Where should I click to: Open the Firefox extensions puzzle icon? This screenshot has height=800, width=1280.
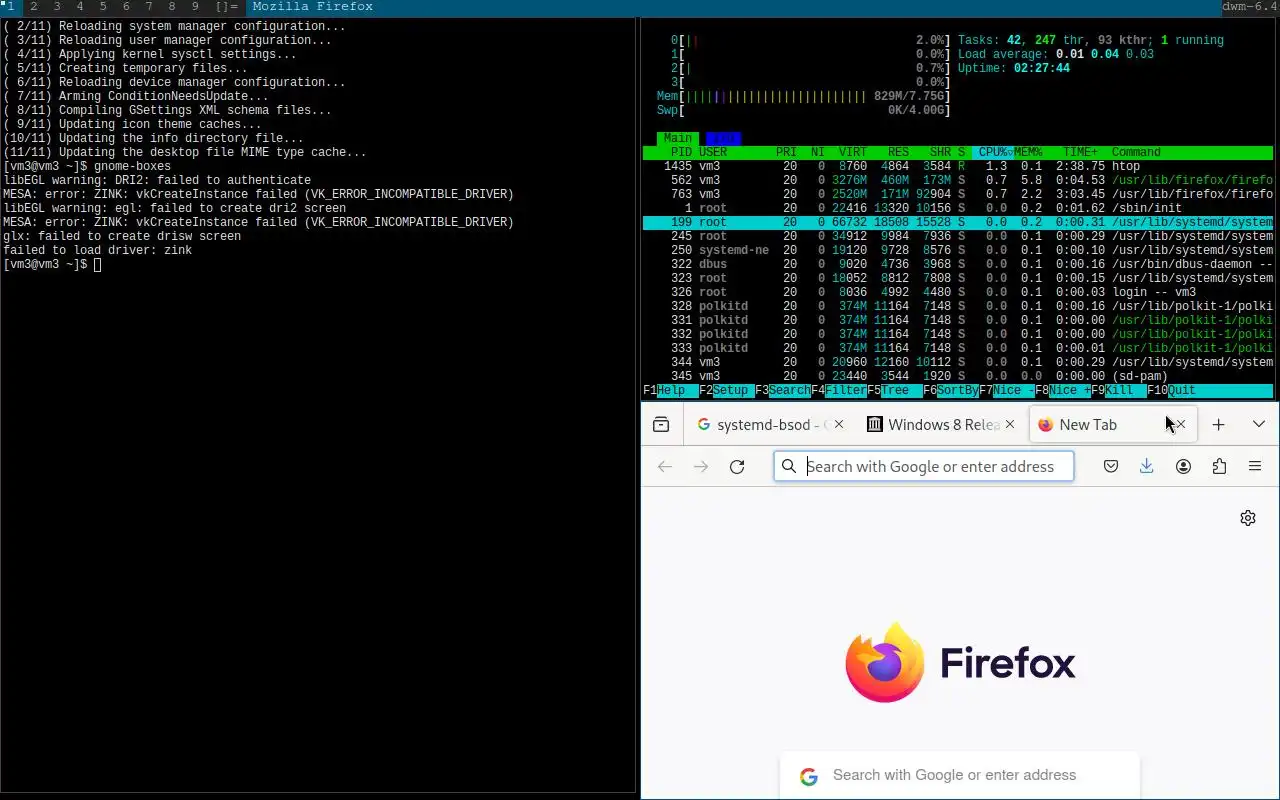(x=1219, y=466)
